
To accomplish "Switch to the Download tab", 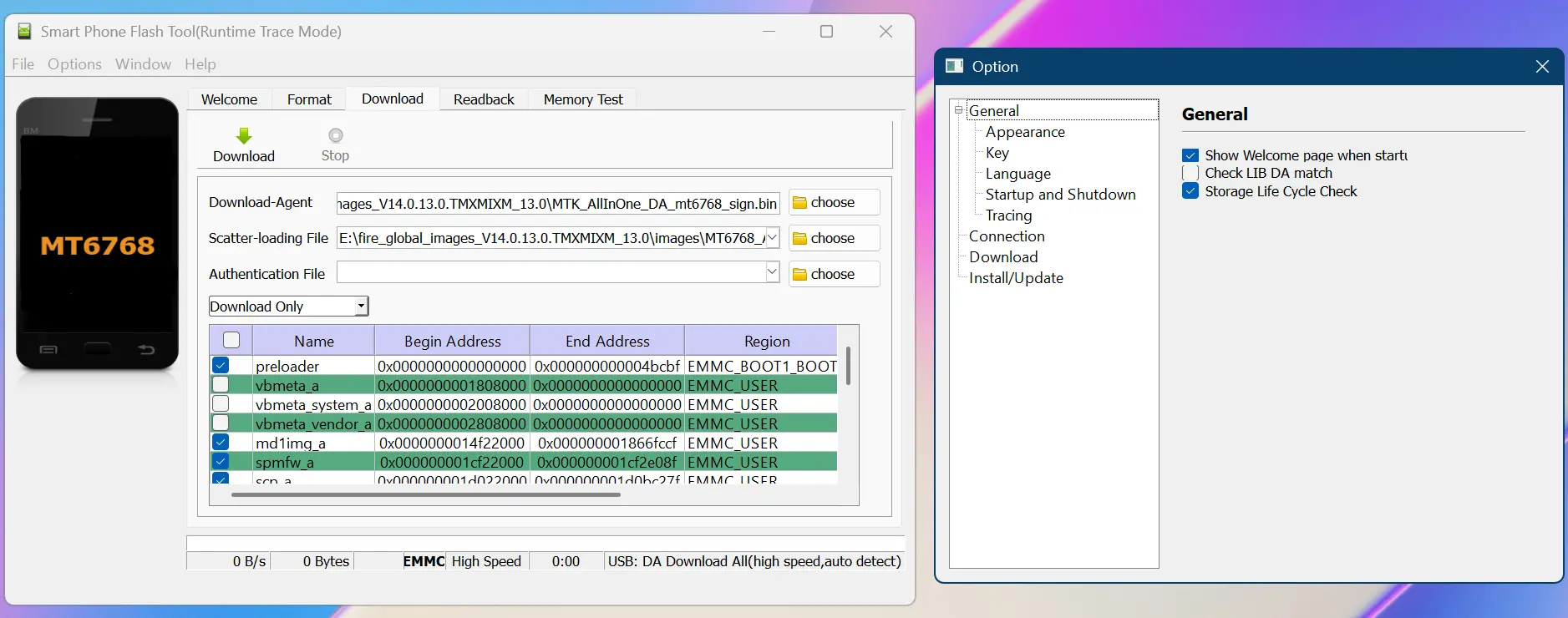I will [393, 99].
